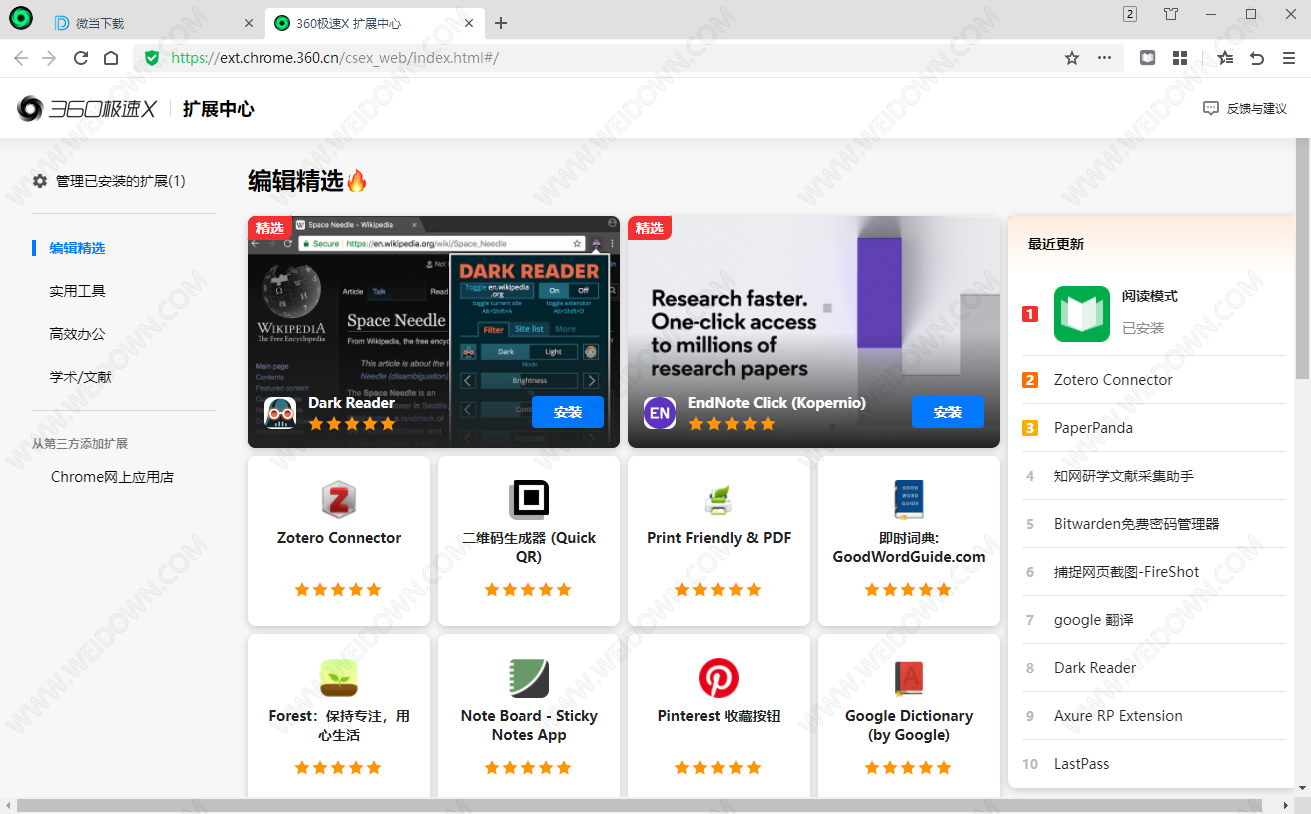Open Chrome网上应用店 link
Image resolution: width=1311 pixels, height=814 pixels.
click(x=113, y=477)
